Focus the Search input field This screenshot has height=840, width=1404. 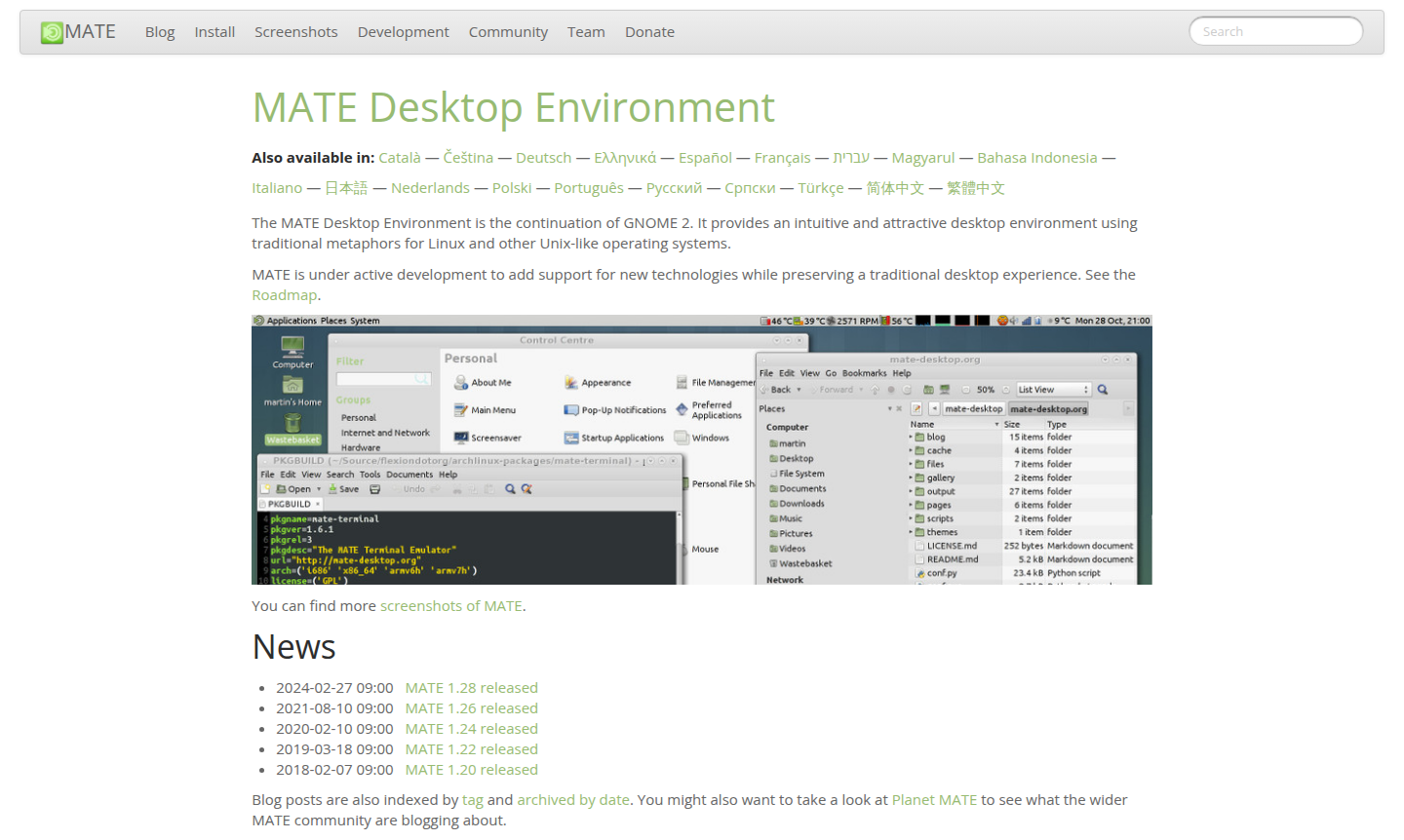coord(1275,31)
